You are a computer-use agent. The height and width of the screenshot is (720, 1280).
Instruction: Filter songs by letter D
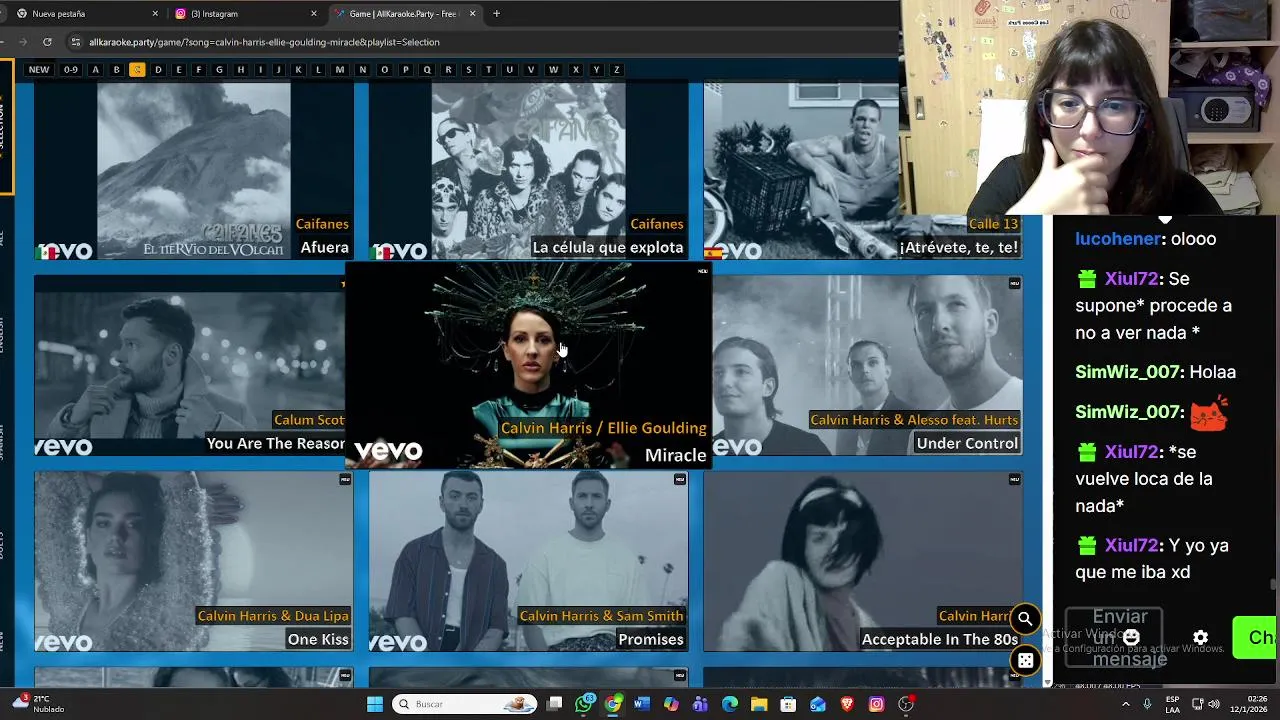[x=158, y=70]
